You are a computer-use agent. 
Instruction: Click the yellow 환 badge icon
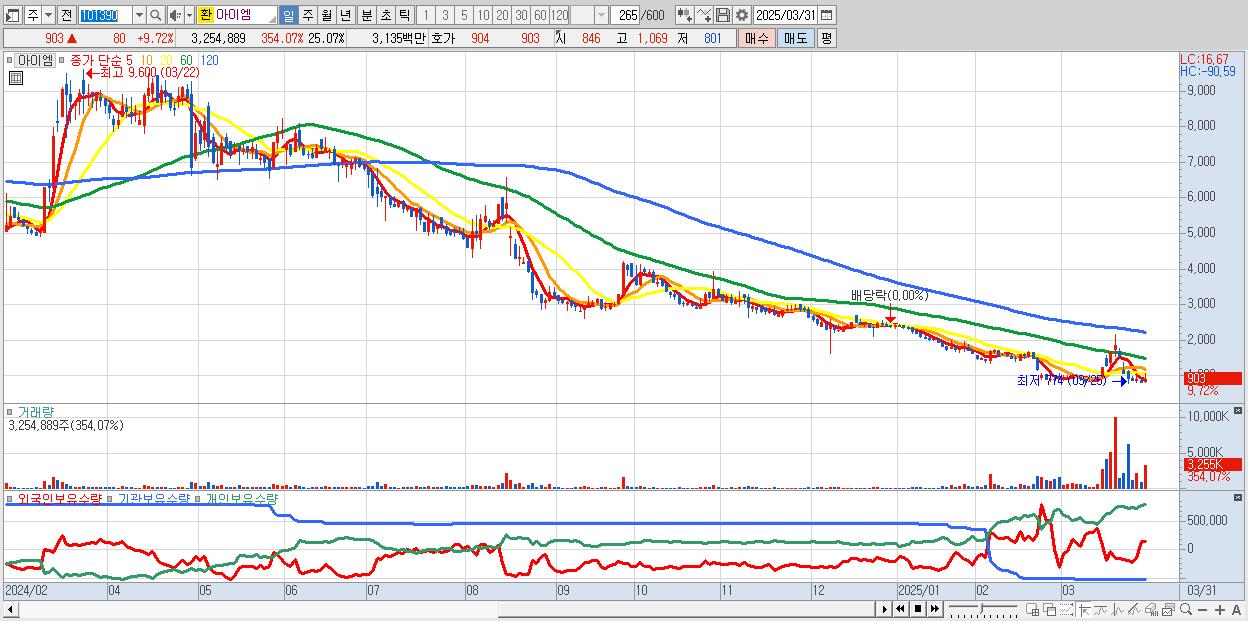205,15
